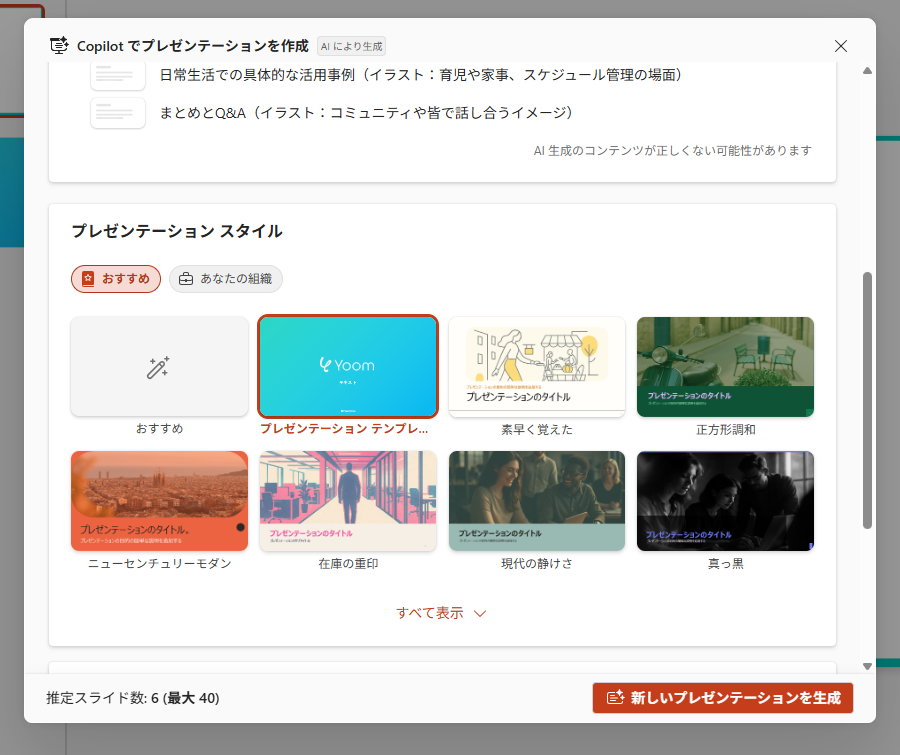Image resolution: width=900 pixels, height=755 pixels.
Task: Select the おすすめ filter tab
Action: tap(116, 279)
